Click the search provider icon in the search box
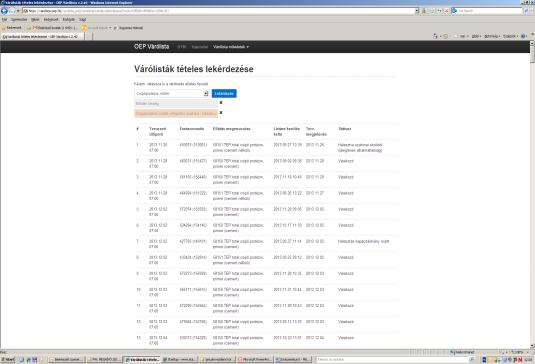535x364 pixels. (x=454, y=11)
